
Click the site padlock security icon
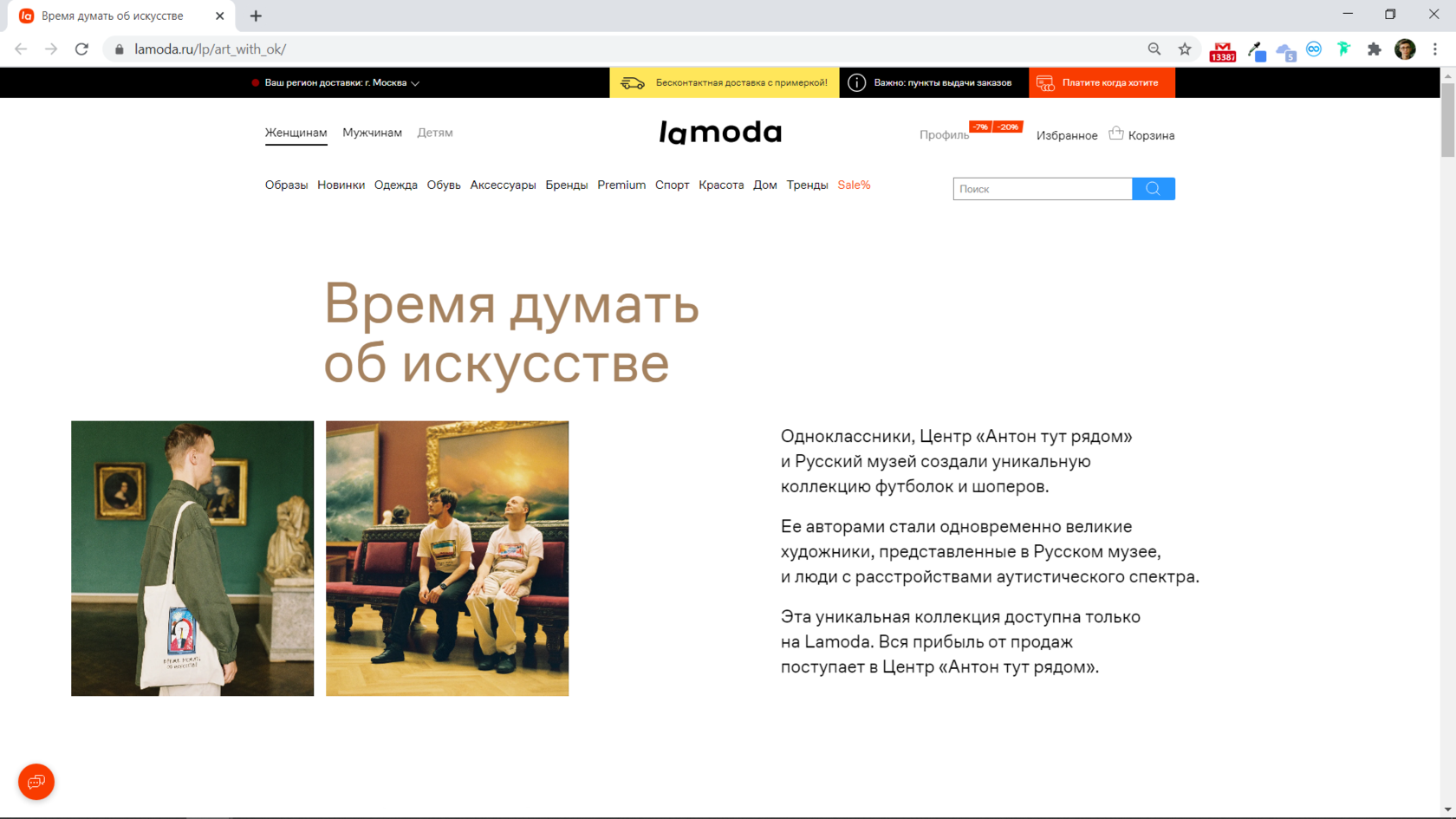coord(120,49)
